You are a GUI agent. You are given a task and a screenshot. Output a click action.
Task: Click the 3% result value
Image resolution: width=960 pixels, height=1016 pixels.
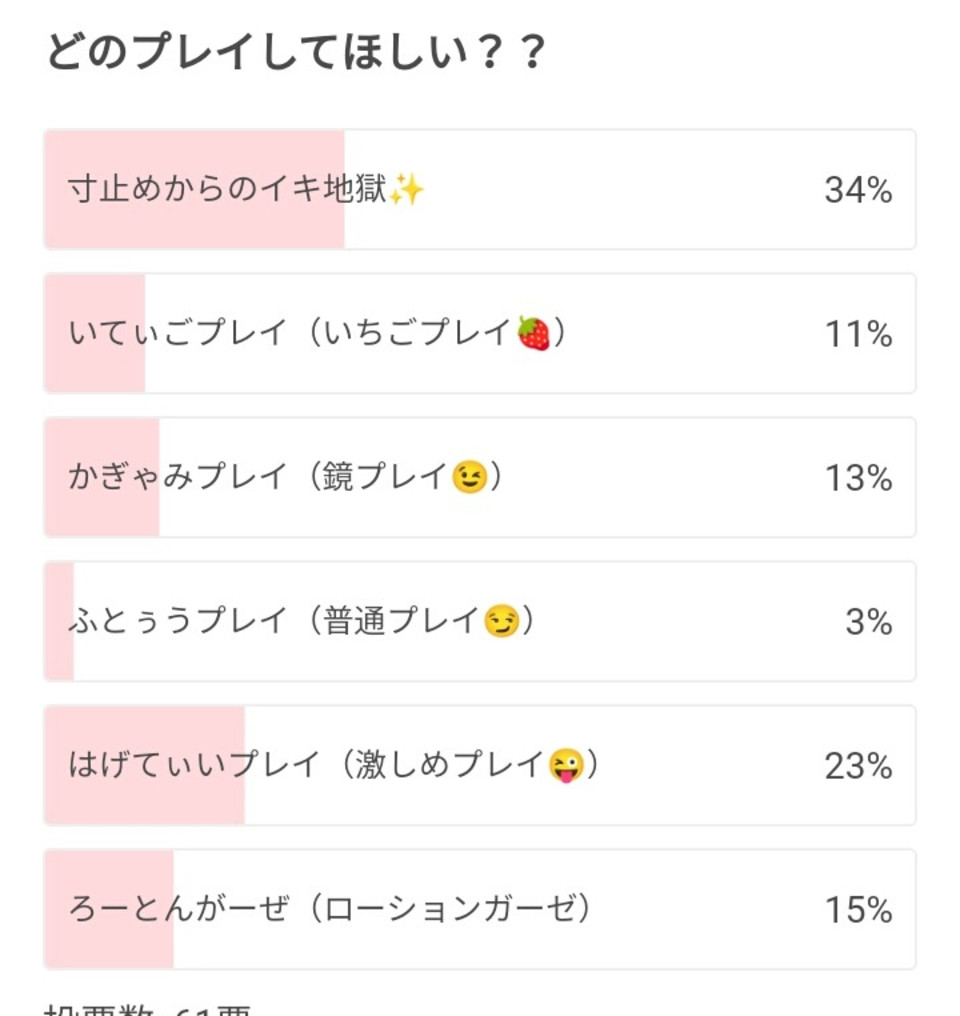click(x=869, y=622)
